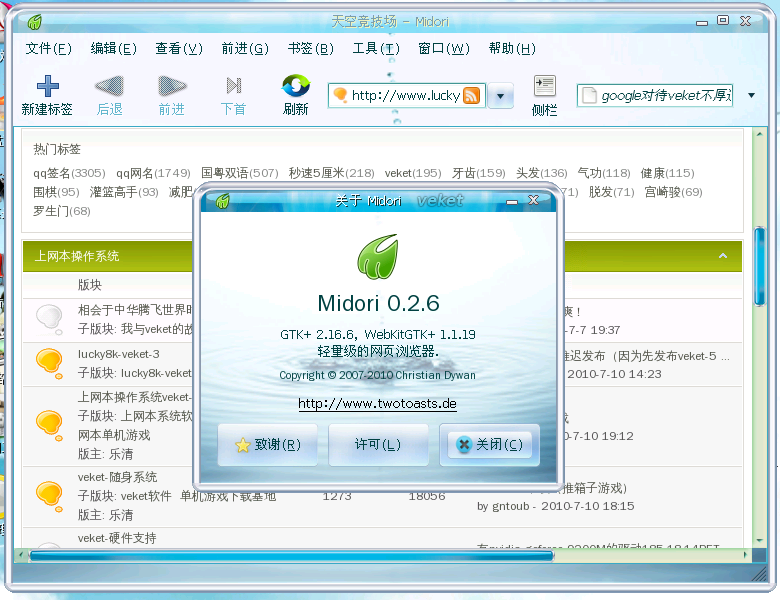780x600 pixels.
Task: Click the site favicon in the address bar
Action: pyautogui.click(x=340, y=95)
